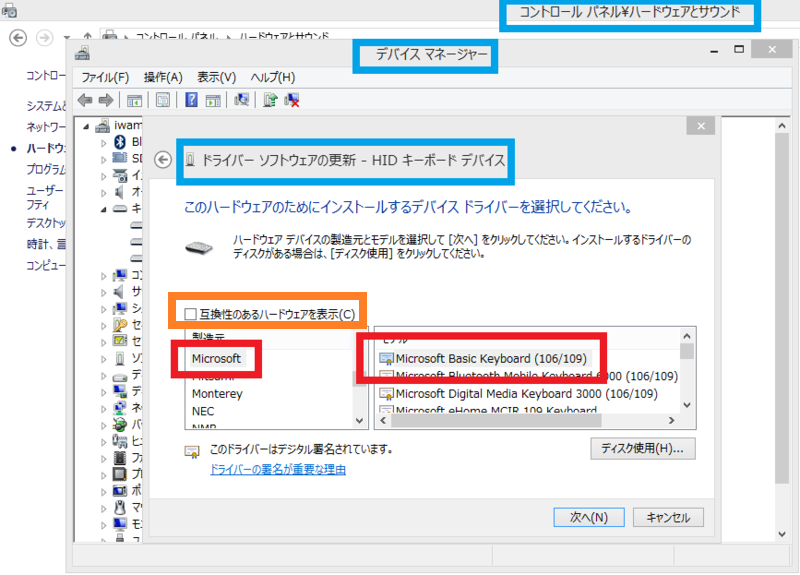Open the 表示(V) menu

coord(216,78)
